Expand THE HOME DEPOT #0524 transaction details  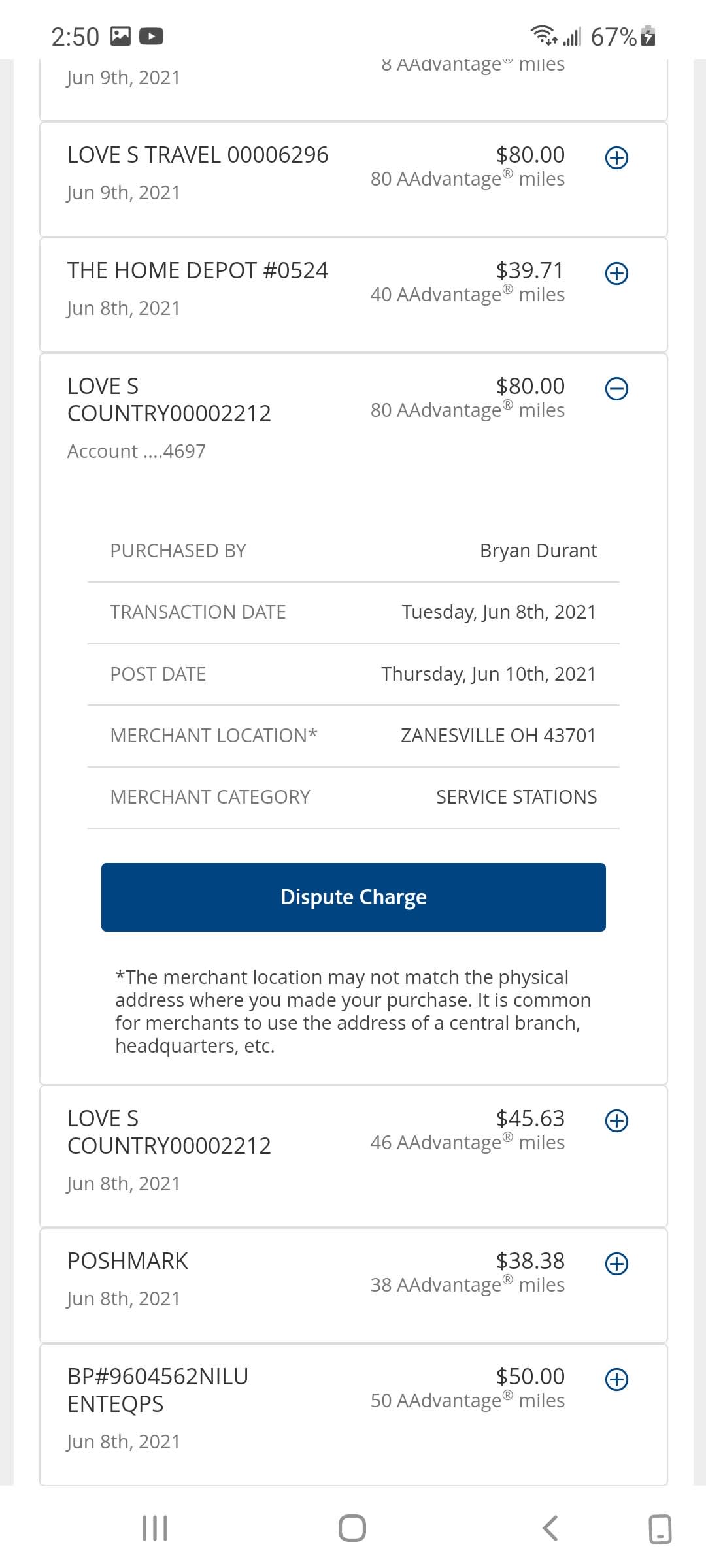coord(616,273)
